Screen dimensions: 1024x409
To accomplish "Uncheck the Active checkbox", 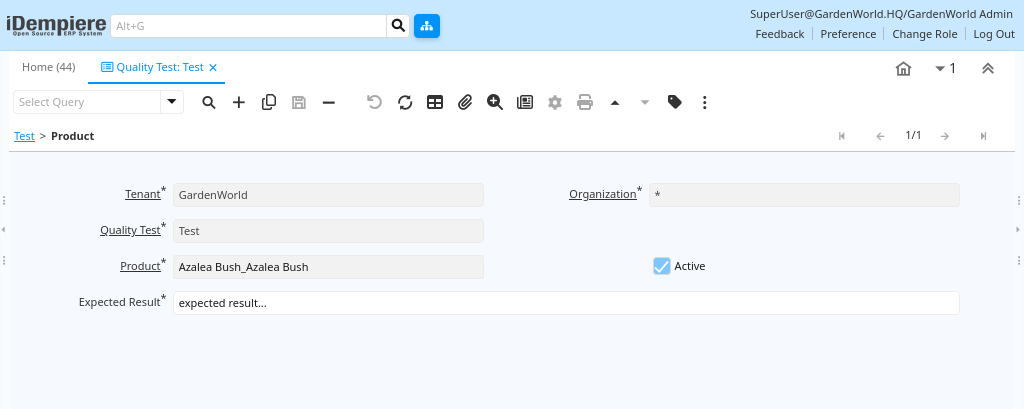I will tap(662, 266).
